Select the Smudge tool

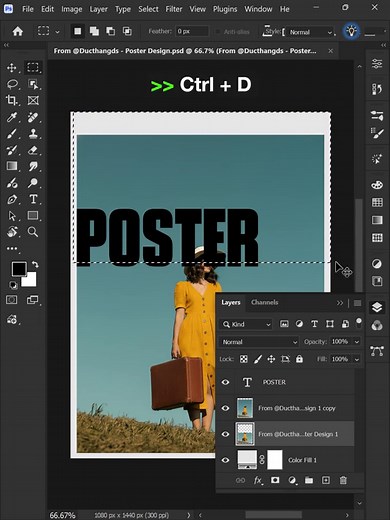point(33,166)
